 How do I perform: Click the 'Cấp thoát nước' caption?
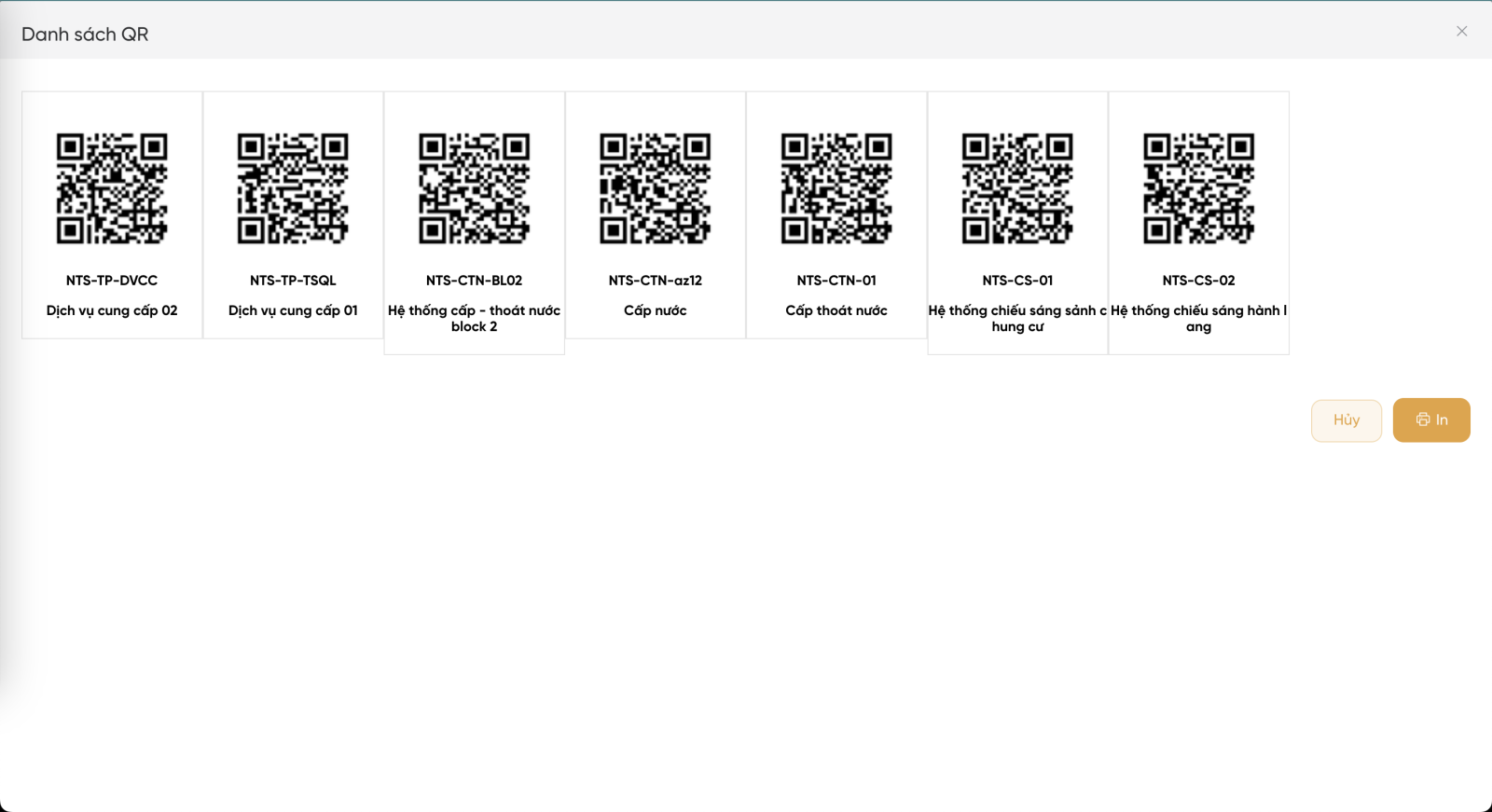836,310
